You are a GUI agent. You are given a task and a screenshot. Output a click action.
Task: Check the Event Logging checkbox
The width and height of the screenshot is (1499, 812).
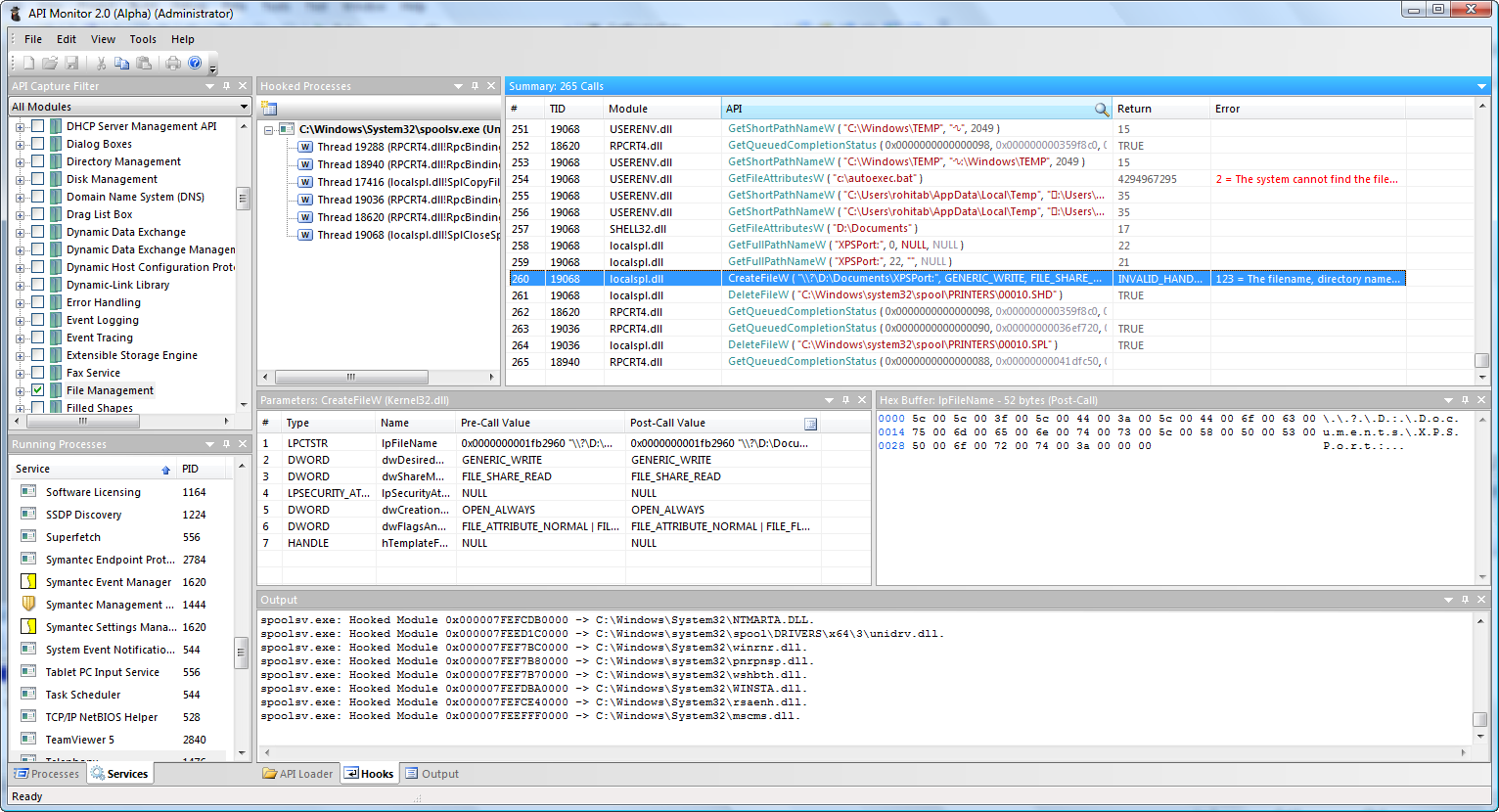[x=37, y=320]
